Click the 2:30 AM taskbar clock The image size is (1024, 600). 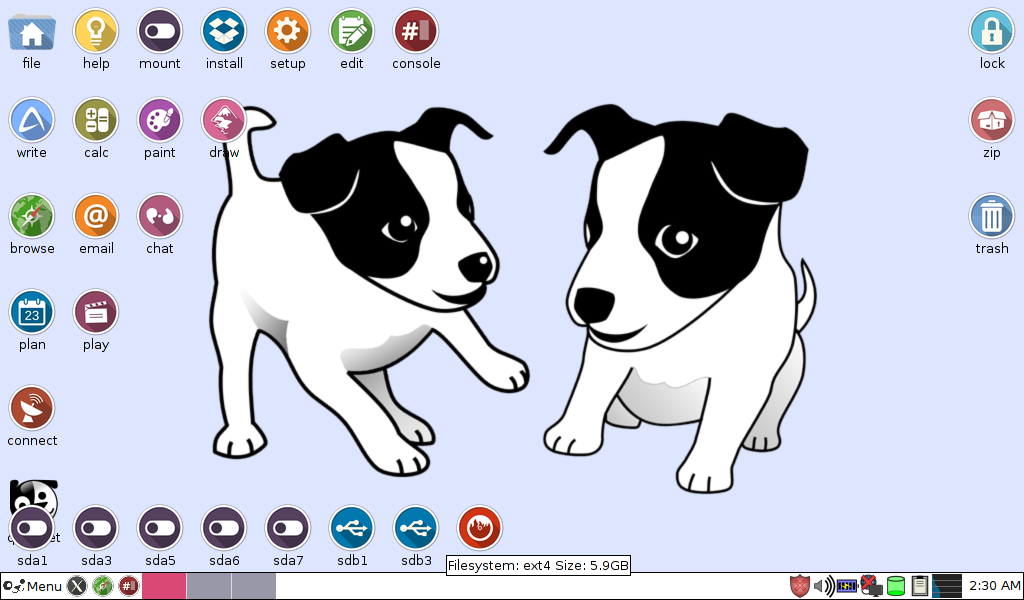pyautogui.click(x=994, y=586)
